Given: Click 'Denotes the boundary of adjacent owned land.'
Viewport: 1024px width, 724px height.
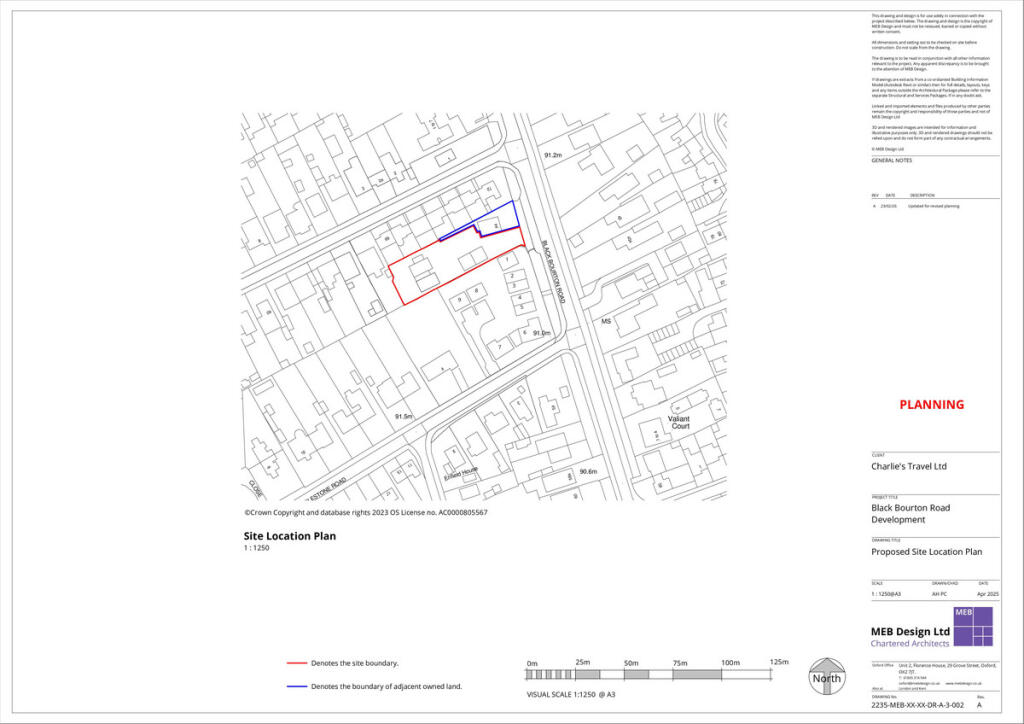Looking at the screenshot, I should (x=387, y=687).
